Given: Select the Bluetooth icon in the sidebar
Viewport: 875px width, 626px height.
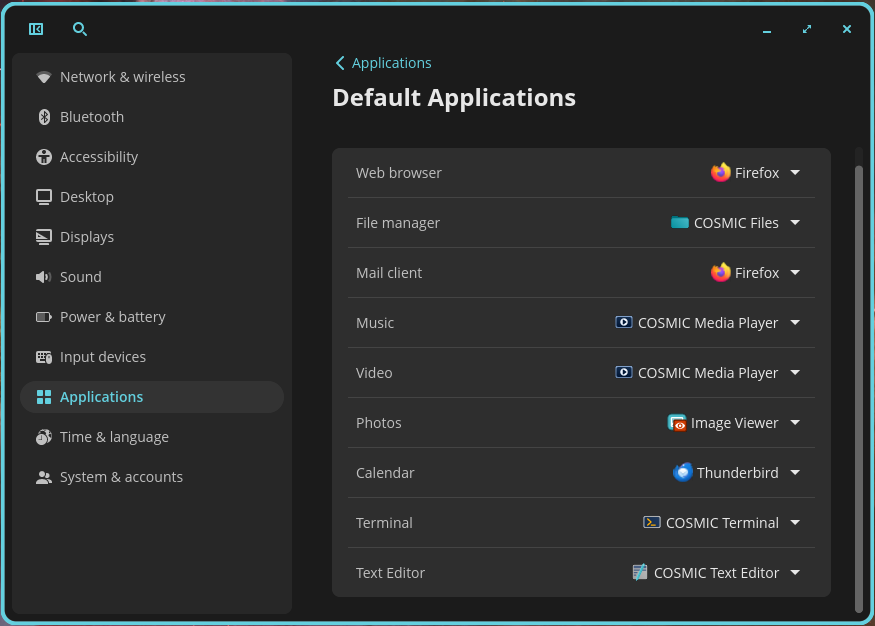Looking at the screenshot, I should pos(43,116).
